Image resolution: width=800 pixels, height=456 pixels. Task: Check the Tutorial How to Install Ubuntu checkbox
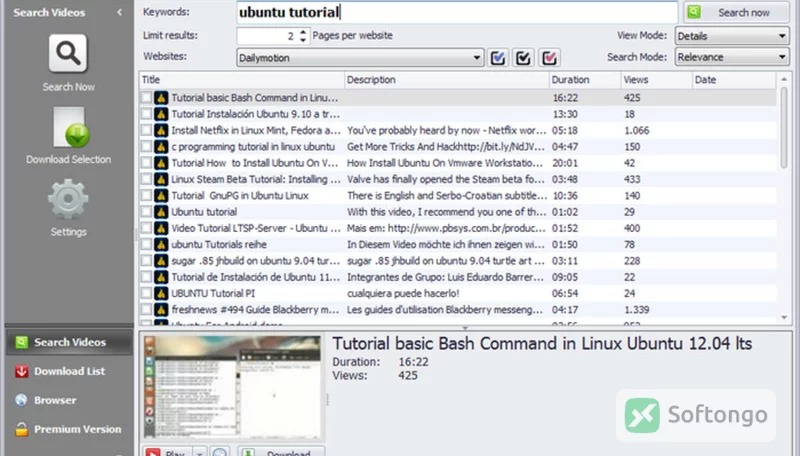(146, 163)
